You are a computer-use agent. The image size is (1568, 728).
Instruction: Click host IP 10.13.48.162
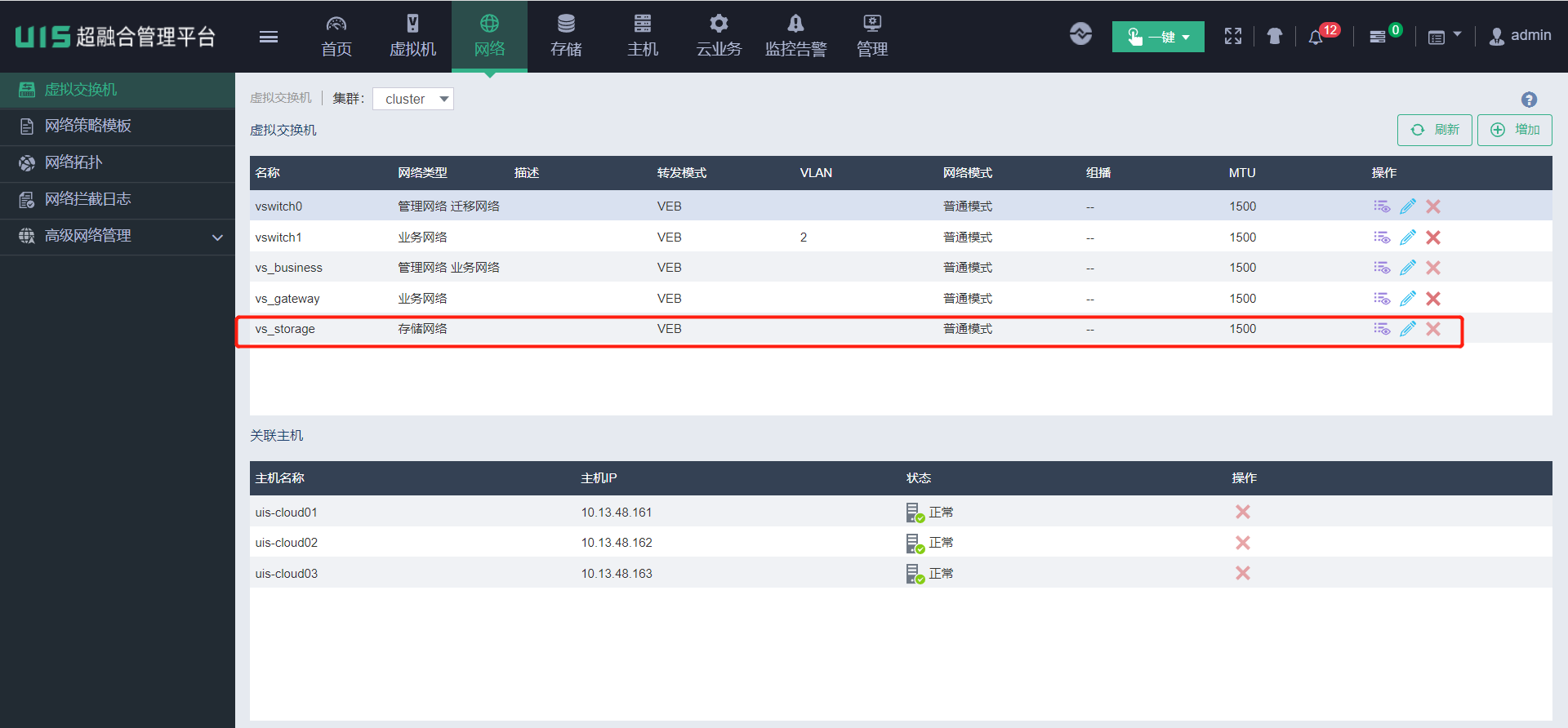tap(617, 543)
